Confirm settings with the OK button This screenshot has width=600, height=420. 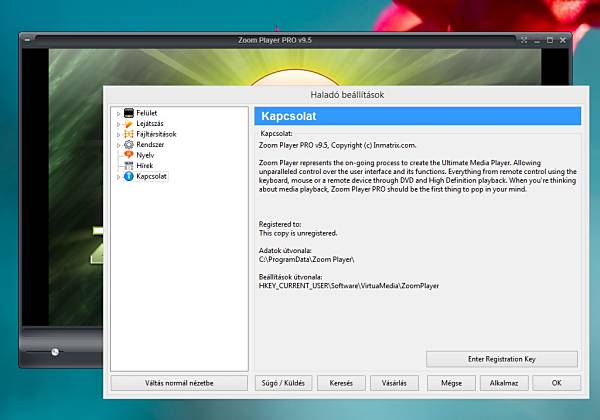(x=556, y=383)
